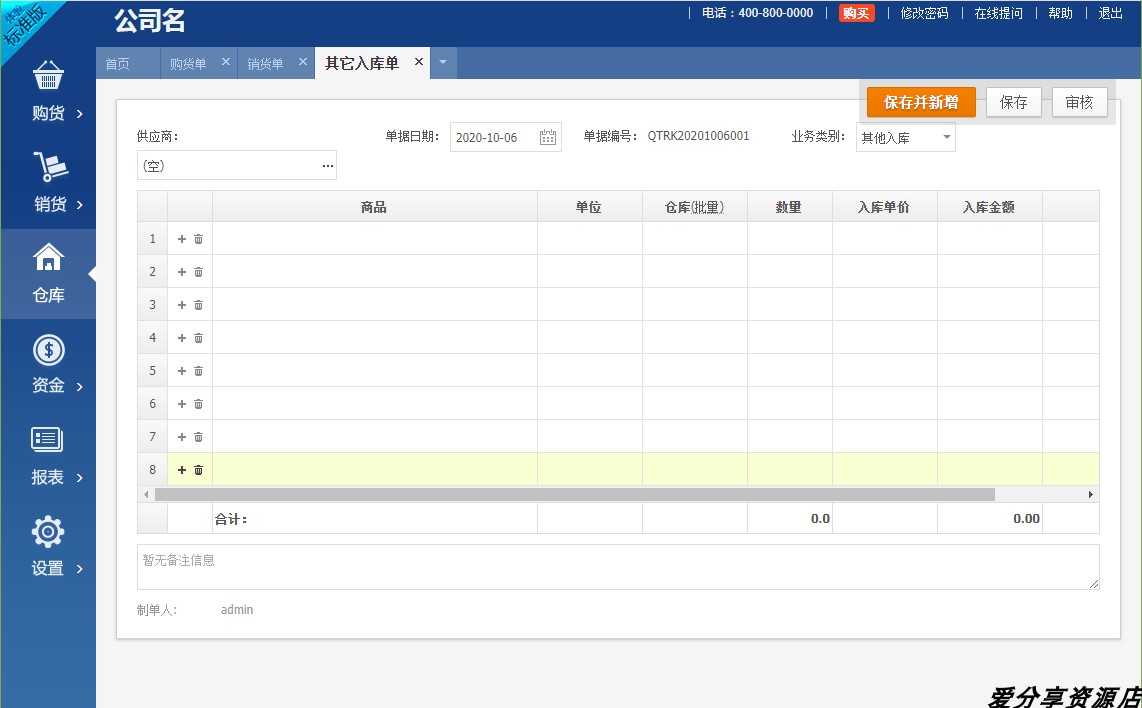Open the 销货 sales cart icon

(50, 166)
